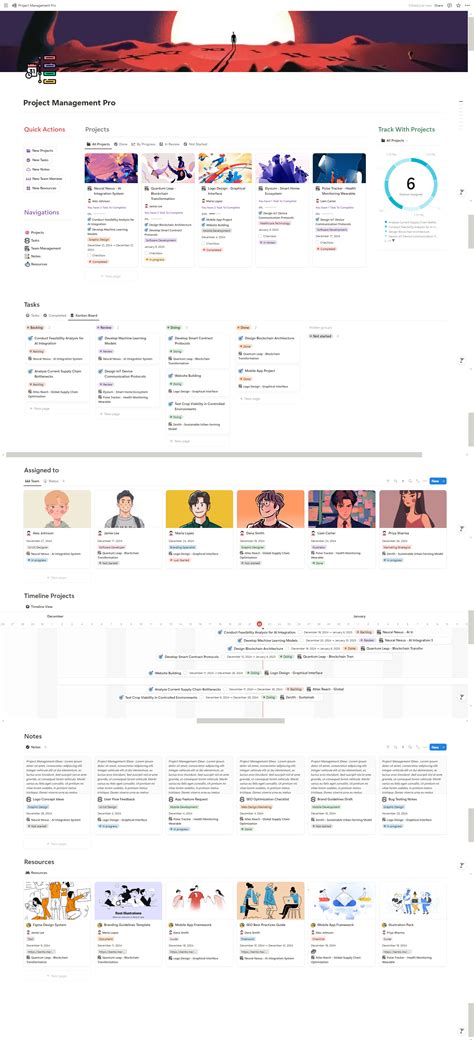Click the timeline horizontal scrollbar thumb
The image size is (474, 1043).
coord(241,720)
